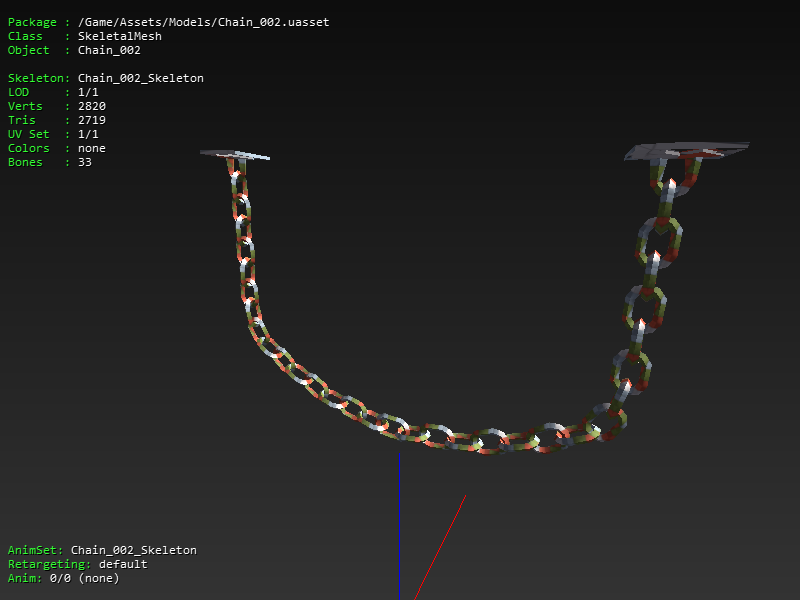This screenshot has height=600, width=800.
Task: Select the Skeleton value Chain_002_Skeleton
Action: [x=141, y=78]
